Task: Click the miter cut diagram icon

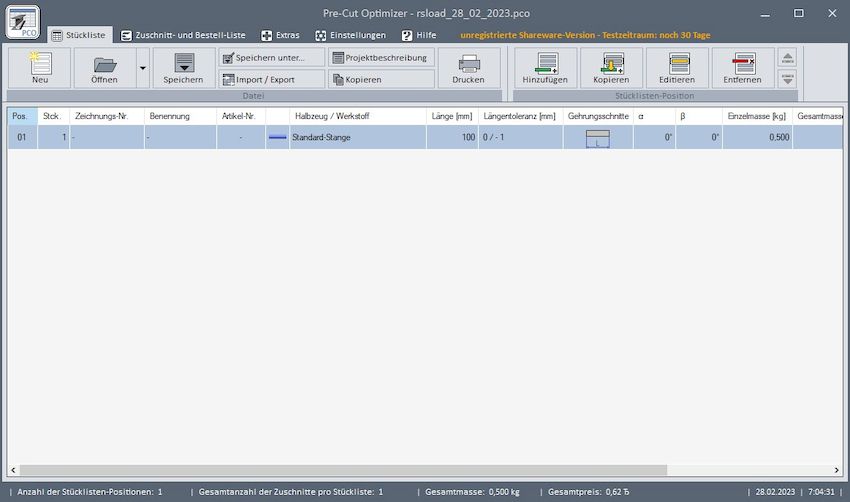Action: [x=598, y=138]
